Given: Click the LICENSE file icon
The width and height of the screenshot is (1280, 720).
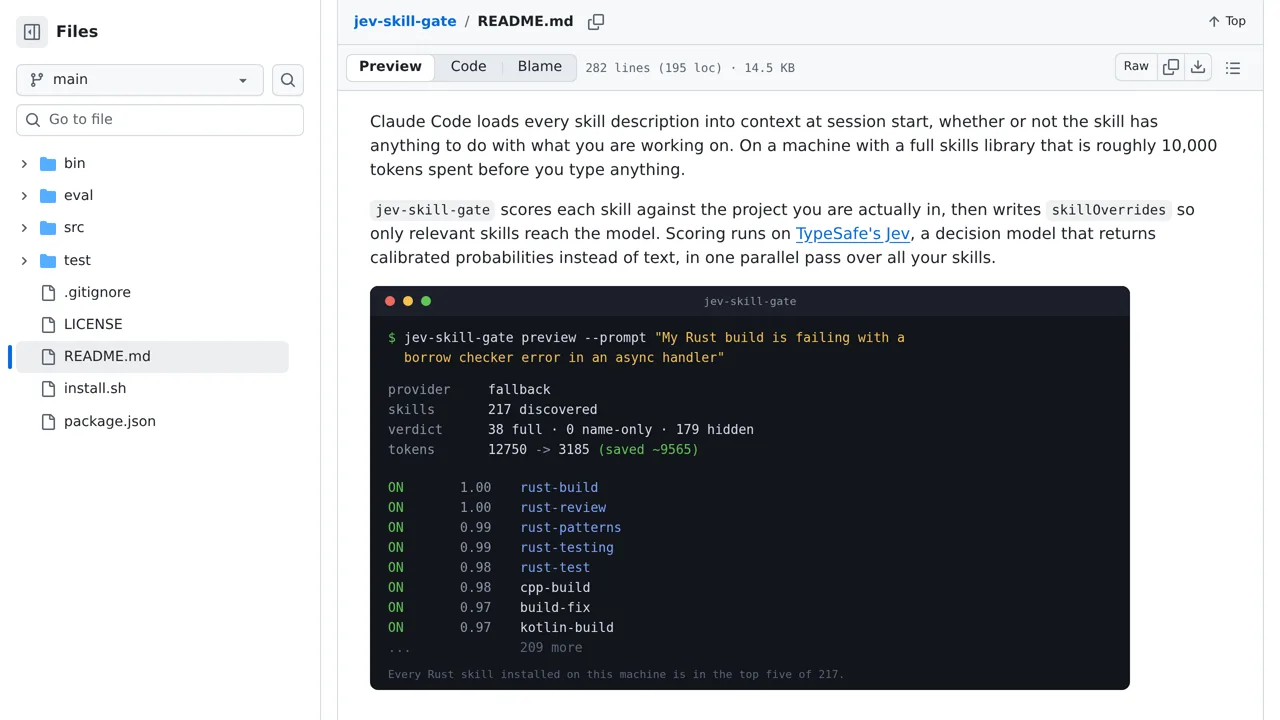Looking at the screenshot, I should [48, 324].
